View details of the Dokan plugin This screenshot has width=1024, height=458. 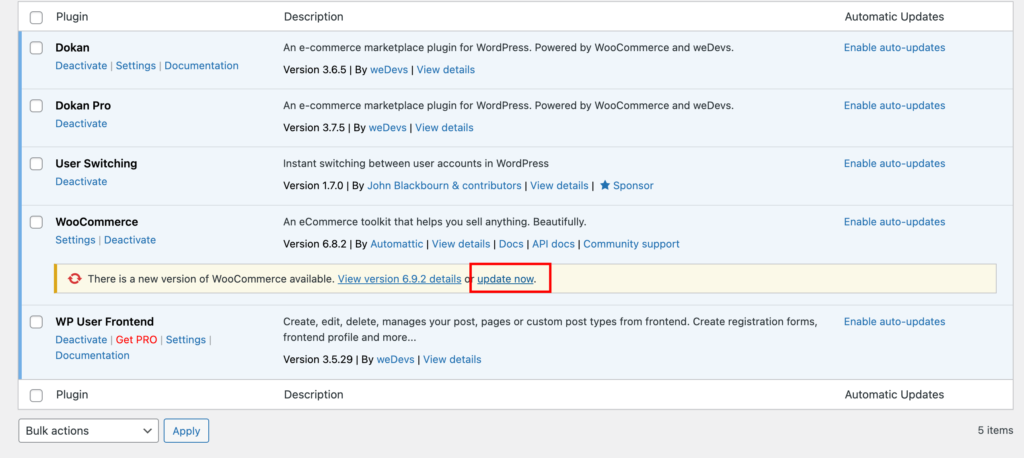click(446, 69)
